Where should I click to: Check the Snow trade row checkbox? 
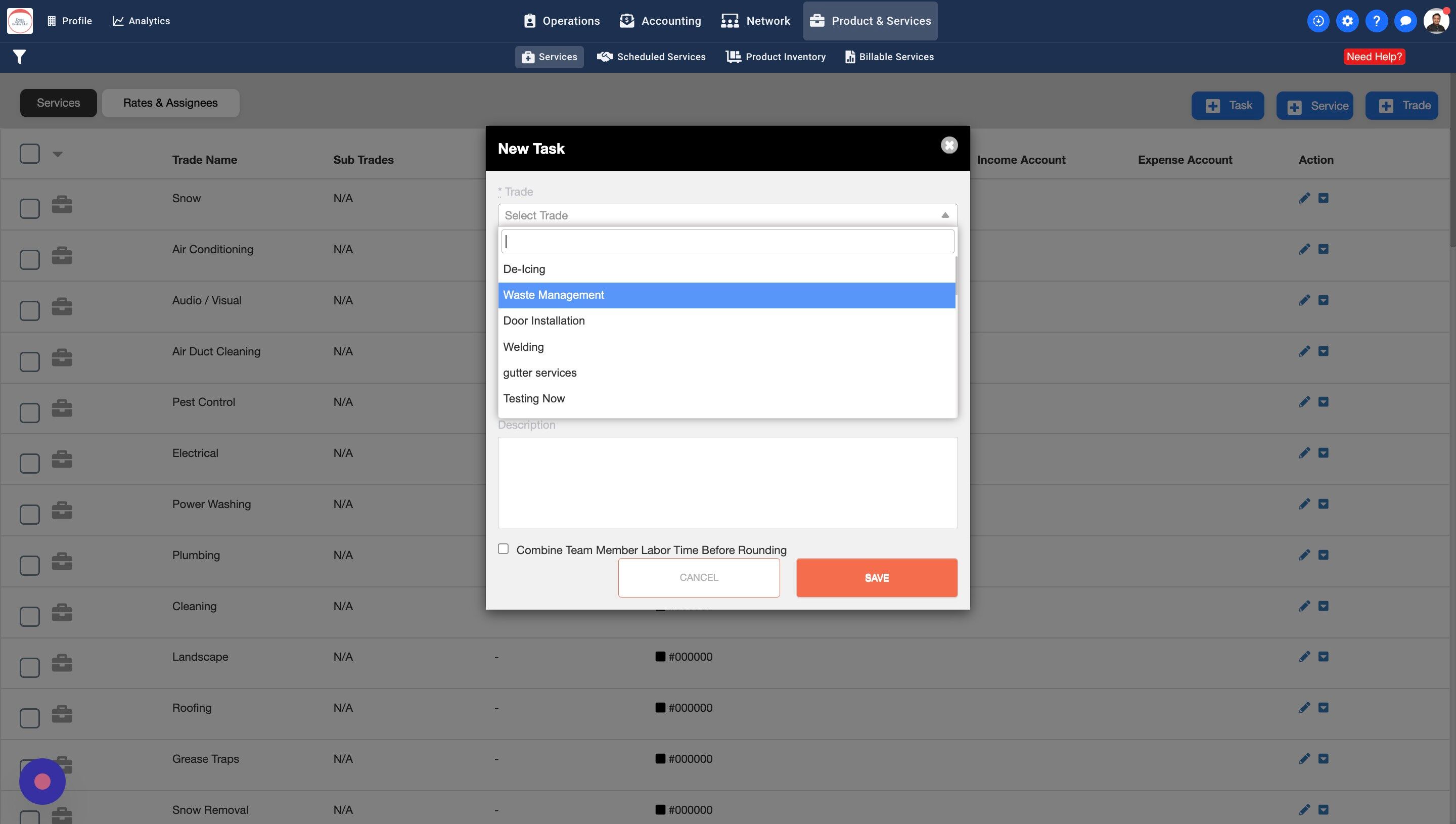[29, 208]
